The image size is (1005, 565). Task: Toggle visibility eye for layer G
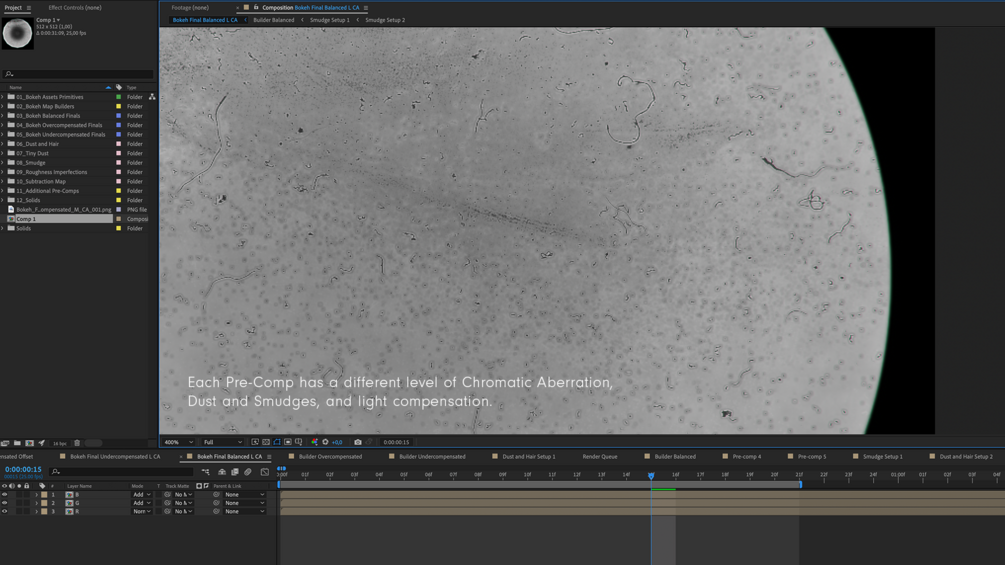click(4, 503)
